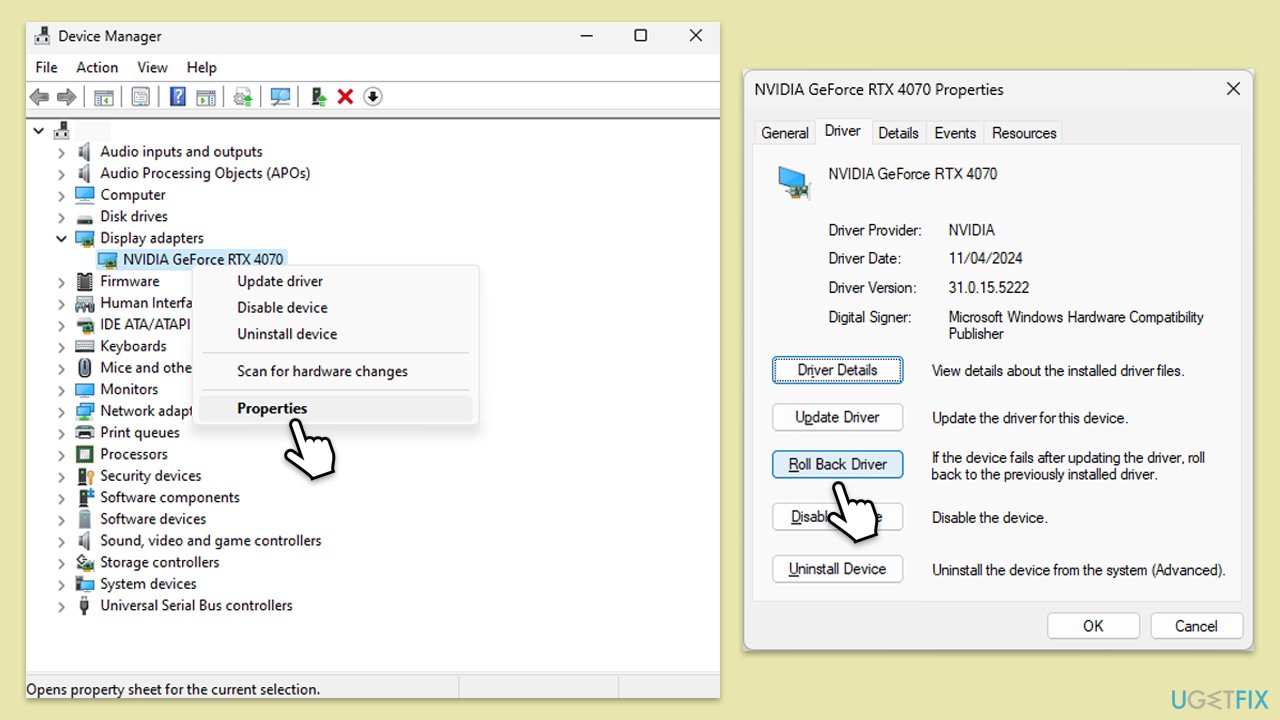Click the Storage controllers icon
The image size is (1280, 720).
point(85,562)
